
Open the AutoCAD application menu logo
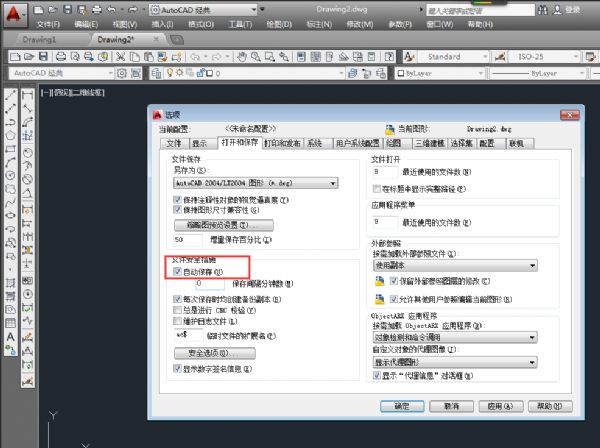tap(14, 15)
